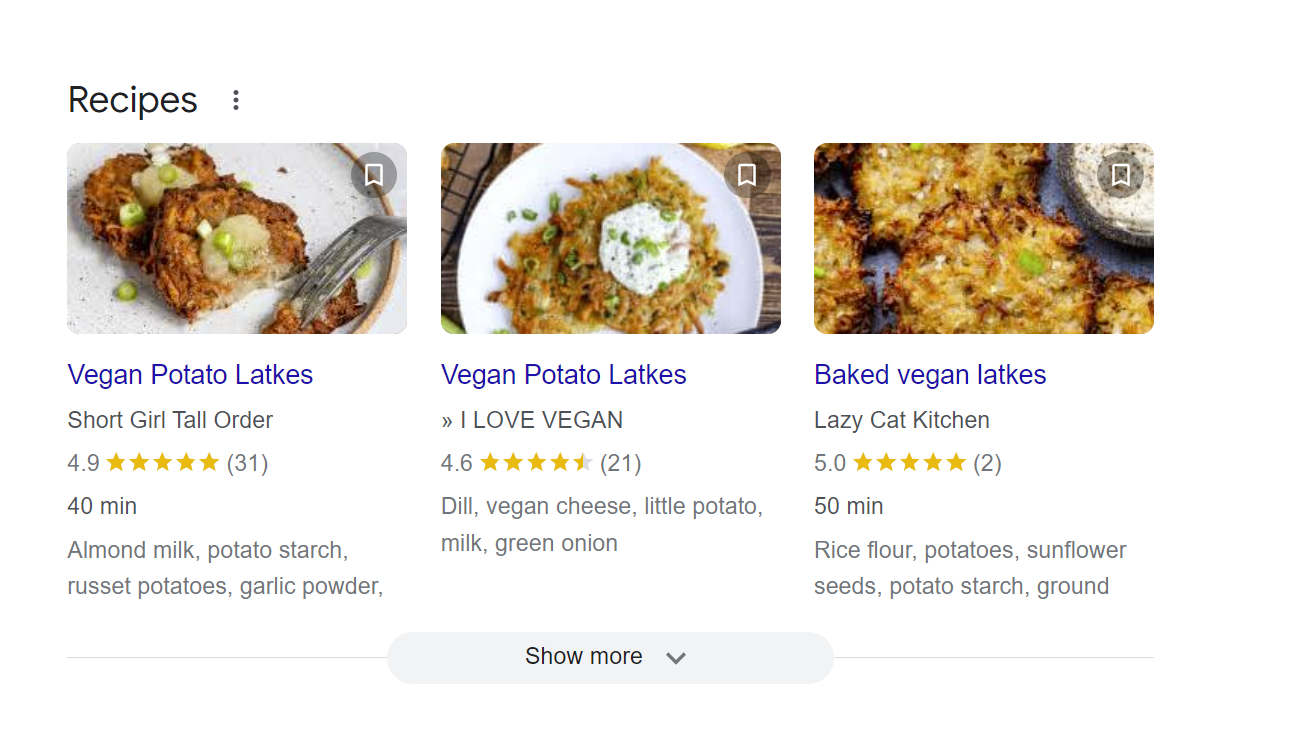
Task: Open the first latkes recipe via its photo
Action: 236,238
